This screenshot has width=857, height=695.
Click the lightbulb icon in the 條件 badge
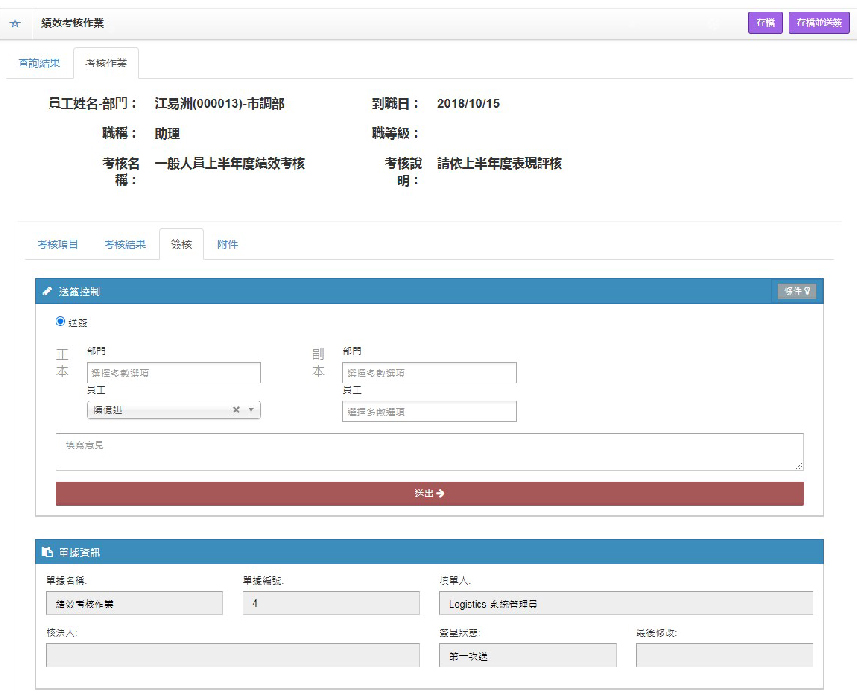(x=807, y=291)
